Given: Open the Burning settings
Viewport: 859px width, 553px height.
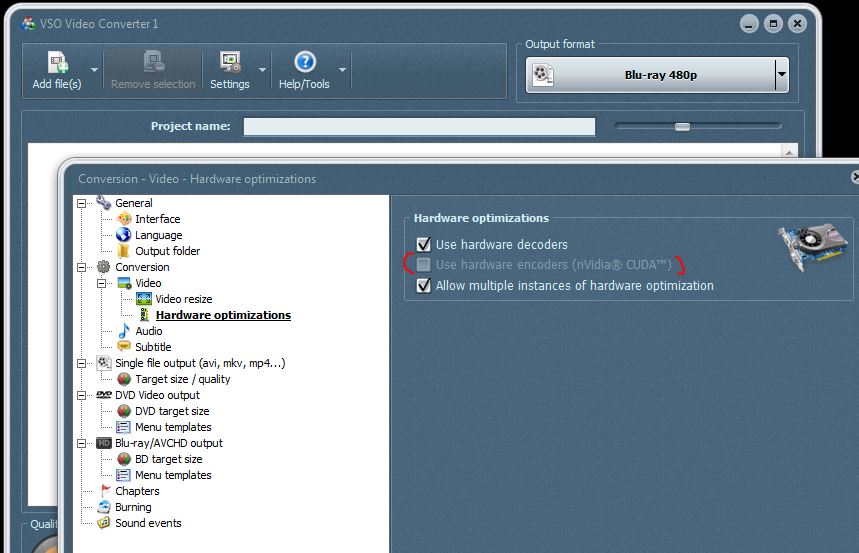Looking at the screenshot, I should [133, 507].
